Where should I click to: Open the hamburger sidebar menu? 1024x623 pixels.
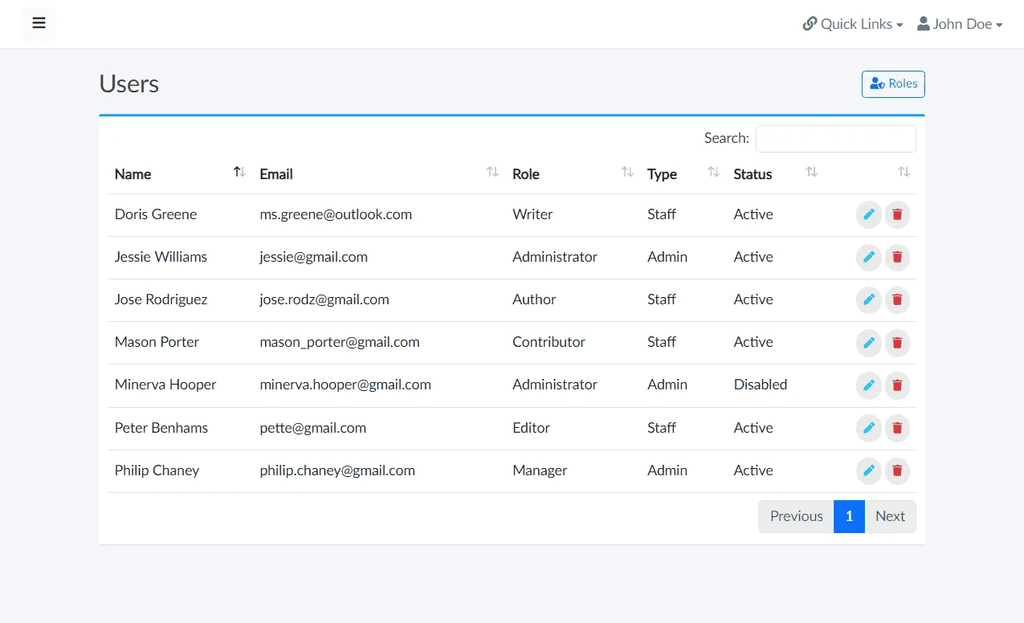(39, 24)
